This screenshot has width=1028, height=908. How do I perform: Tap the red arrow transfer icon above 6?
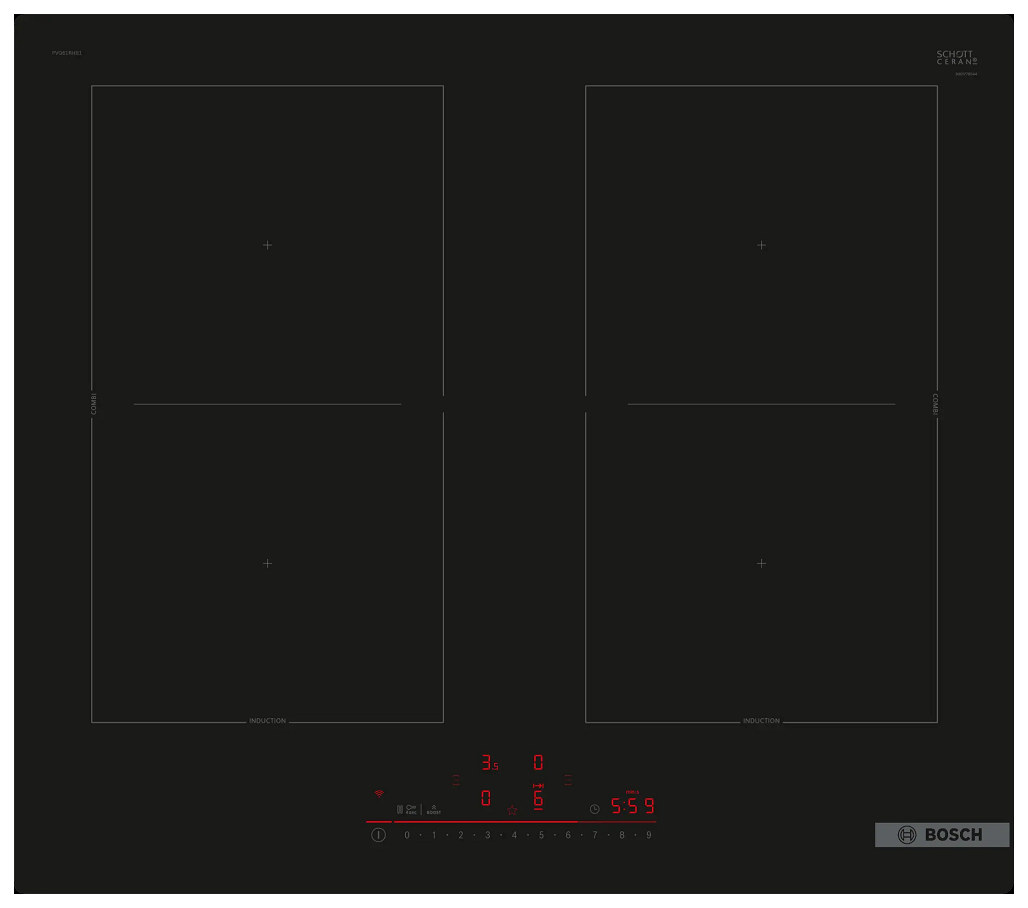tap(538, 785)
